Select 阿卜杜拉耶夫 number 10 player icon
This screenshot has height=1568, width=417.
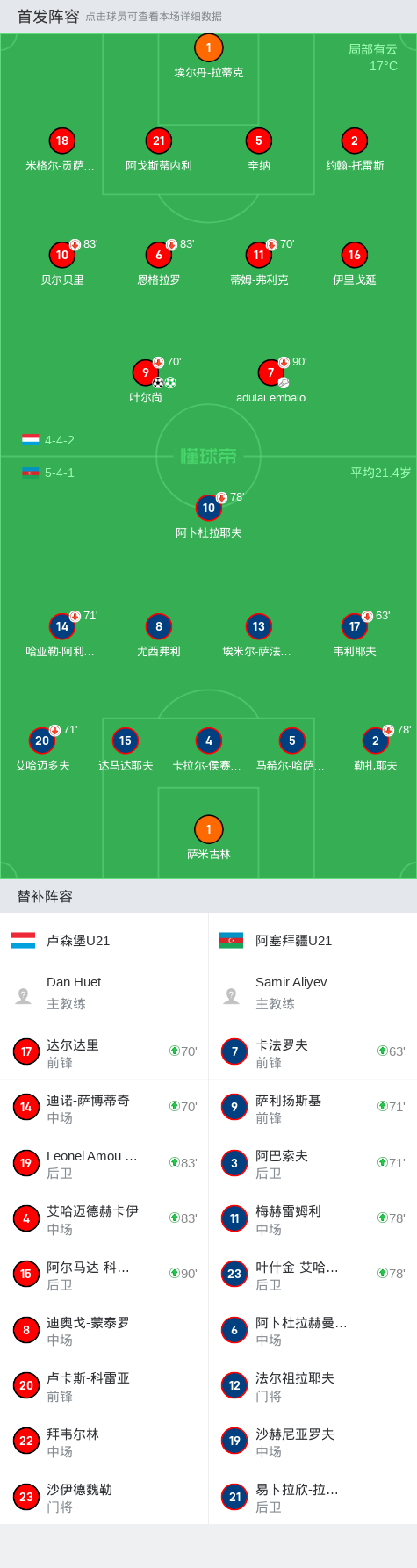click(209, 508)
